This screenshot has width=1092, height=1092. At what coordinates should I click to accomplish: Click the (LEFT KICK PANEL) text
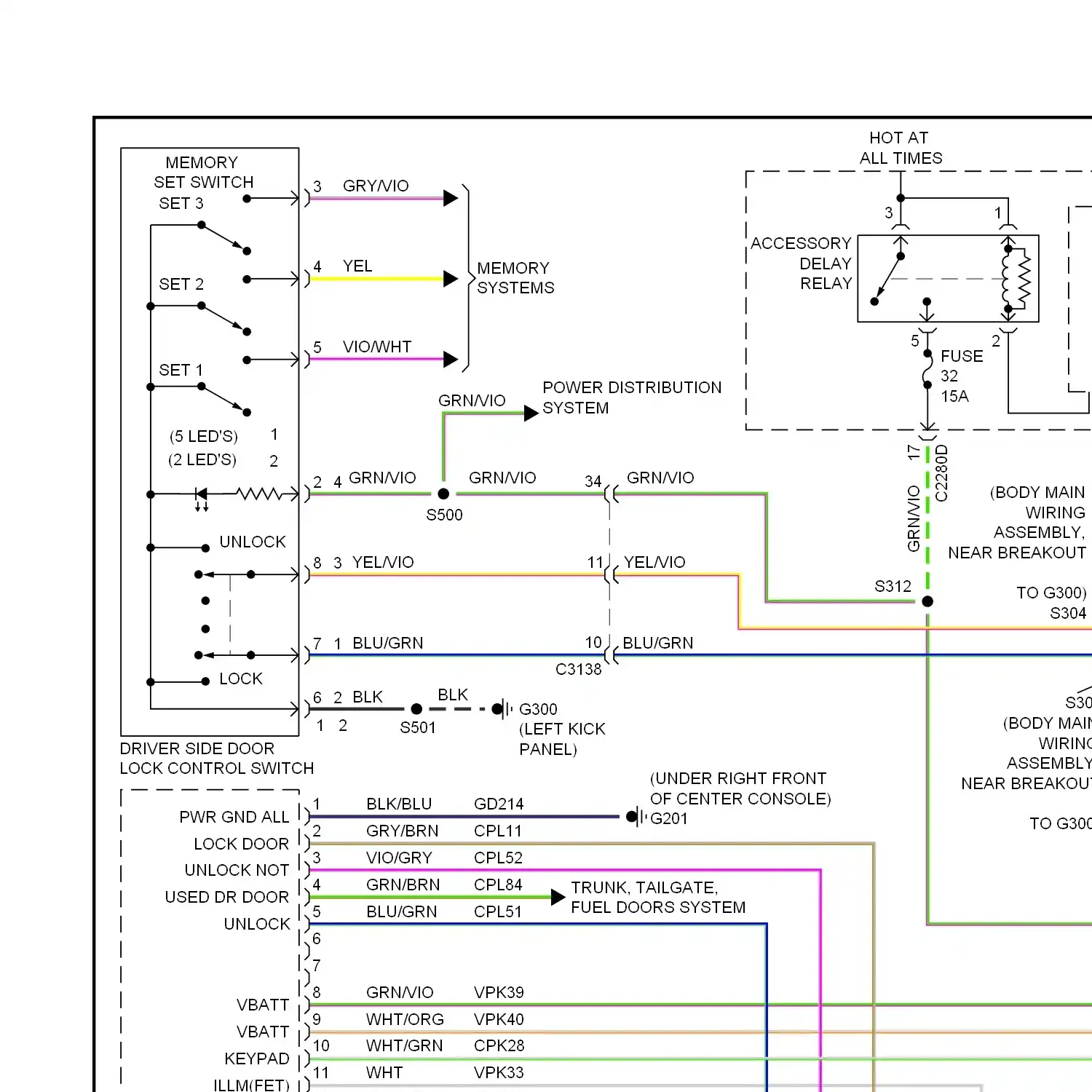coord(562,739)
